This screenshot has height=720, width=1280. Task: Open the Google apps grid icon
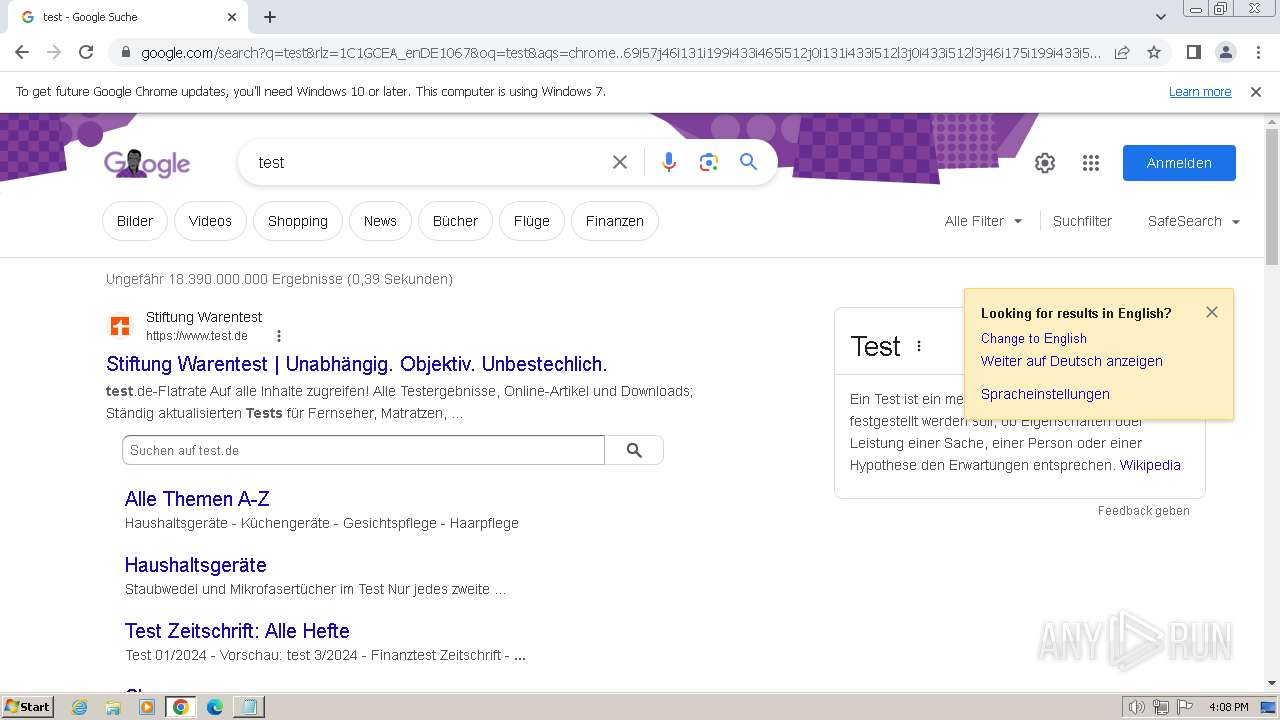click(x=1091, y=163)
